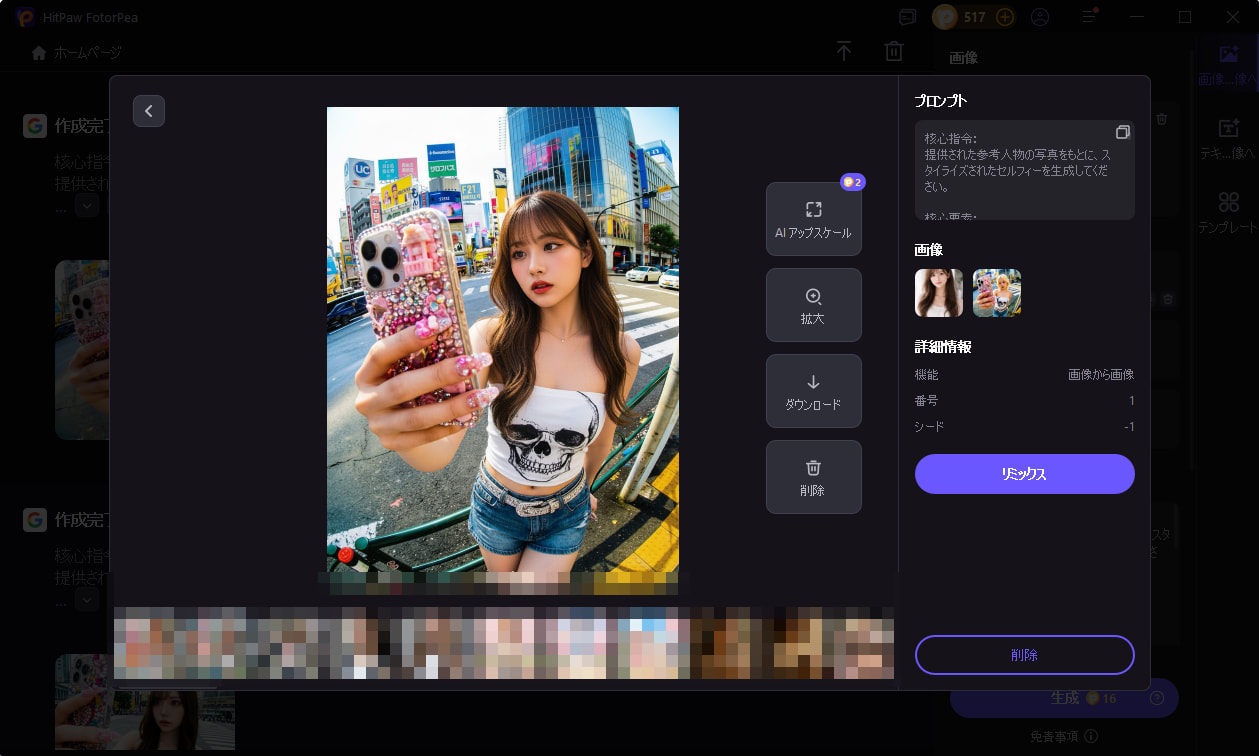
Task: Click the 拡大 zoom button
Action: pos(813,305)
